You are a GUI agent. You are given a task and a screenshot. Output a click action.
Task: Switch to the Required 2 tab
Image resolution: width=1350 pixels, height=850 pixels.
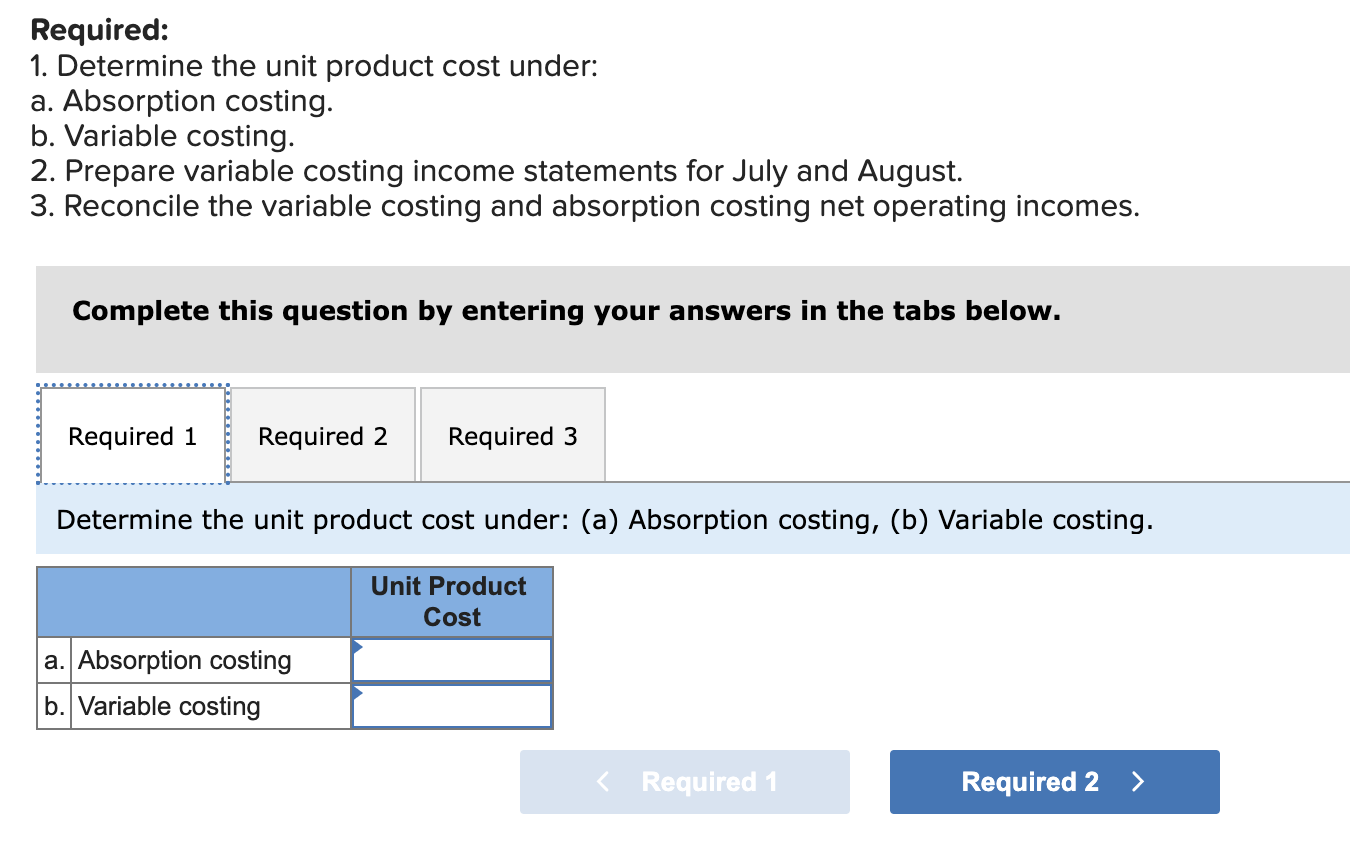click(x=322, y=435)
